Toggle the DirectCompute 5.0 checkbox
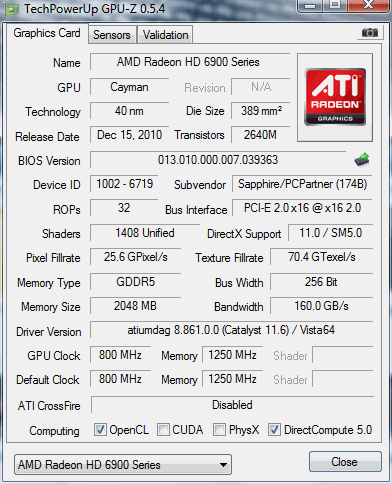Image resolution: width=392 pixels, height=484 pixels. 274,430
